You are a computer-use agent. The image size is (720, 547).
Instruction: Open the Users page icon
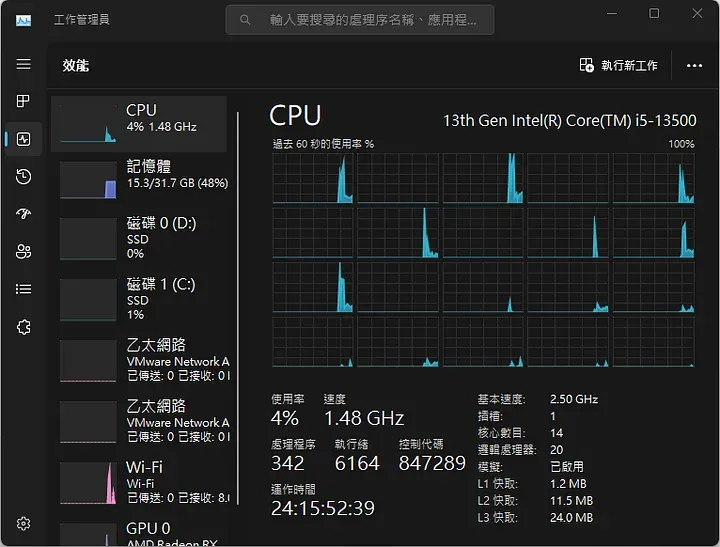pos(23,251)
